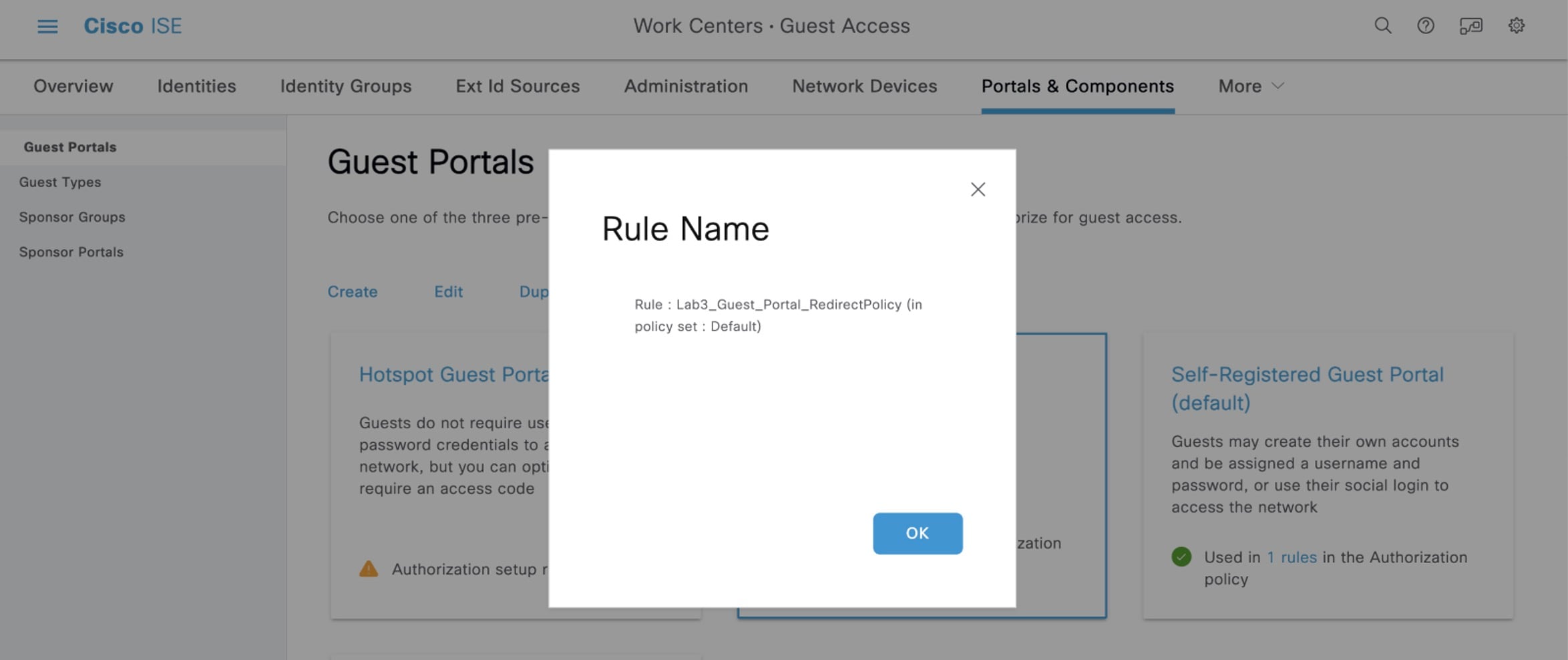Open the hamburger navigation menu

[47, 27]
